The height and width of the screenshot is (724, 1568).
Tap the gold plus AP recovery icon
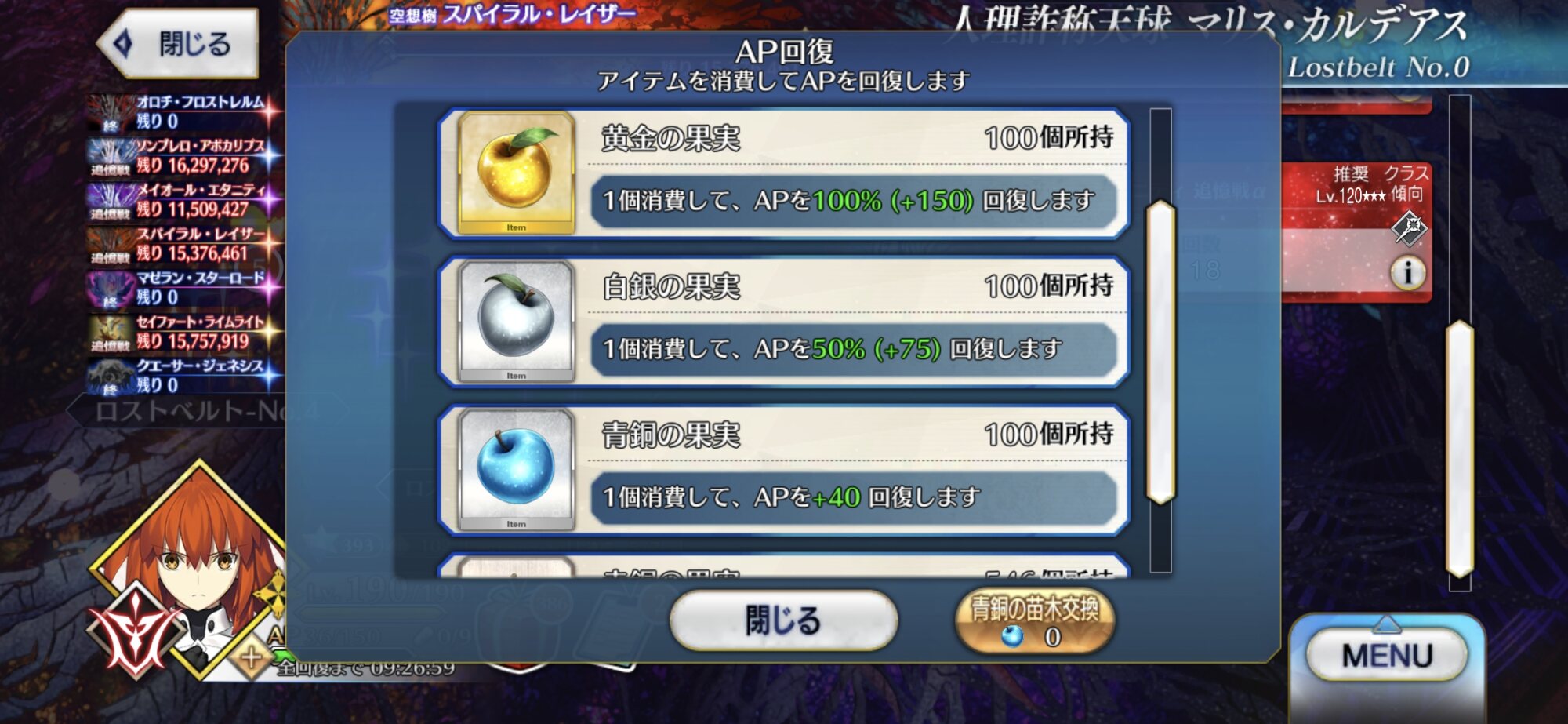click(x=252, y=657)
